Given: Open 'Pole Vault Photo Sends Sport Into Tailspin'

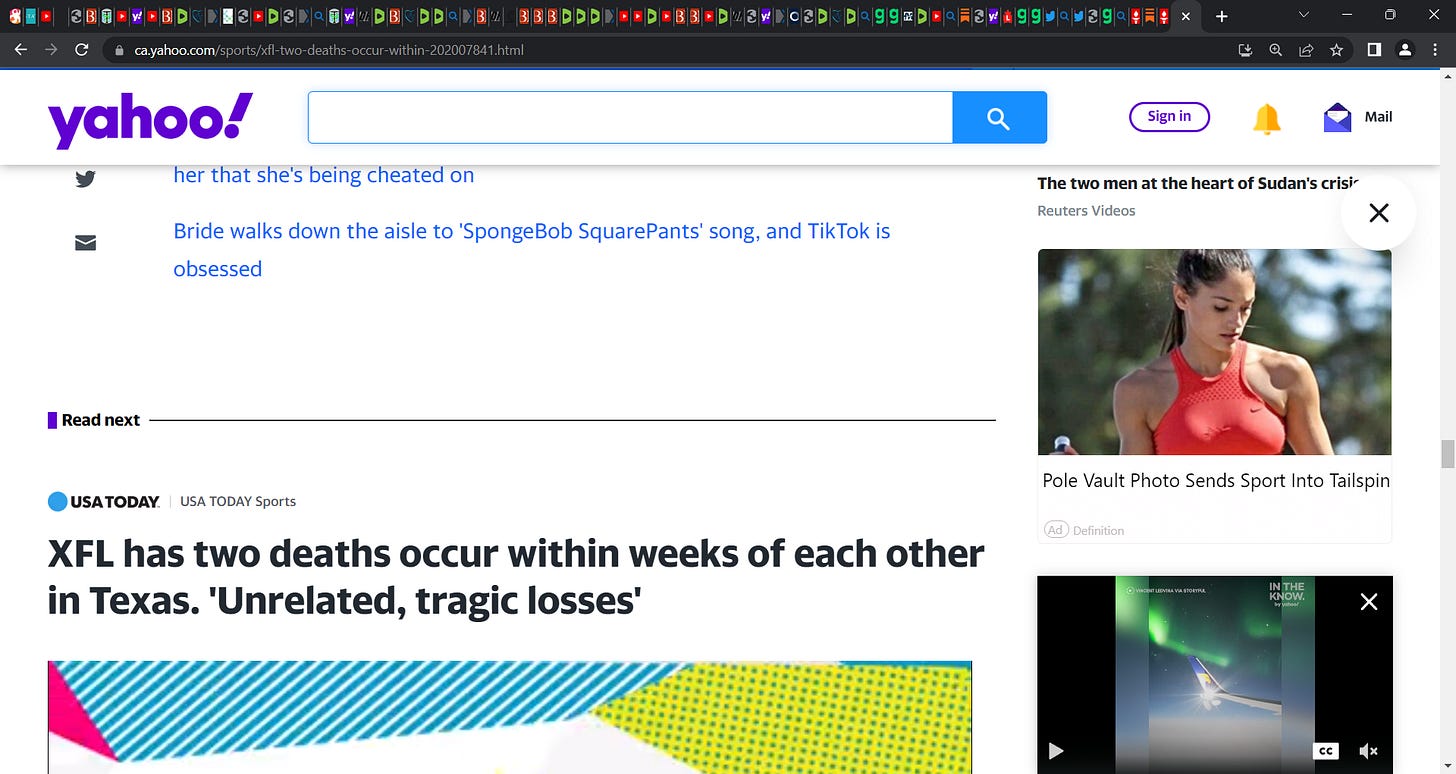Looking at the screenshot, I should coord(1216,481).
